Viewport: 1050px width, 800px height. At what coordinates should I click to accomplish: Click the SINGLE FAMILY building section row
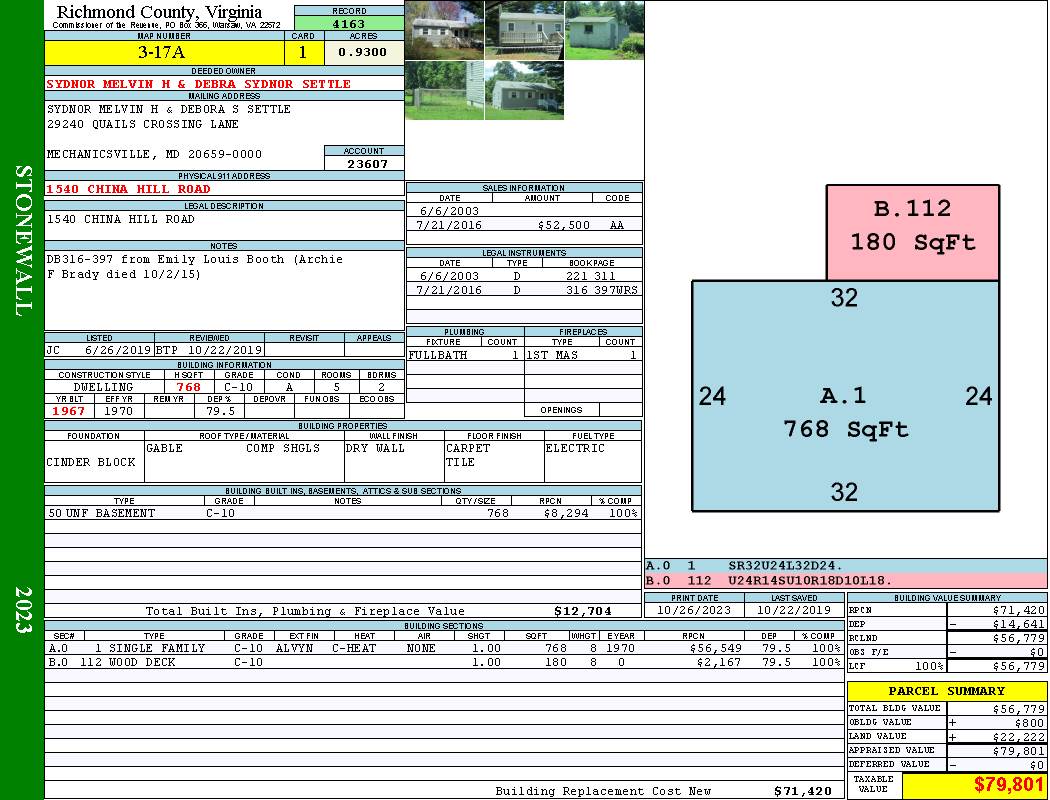point(445,648)
